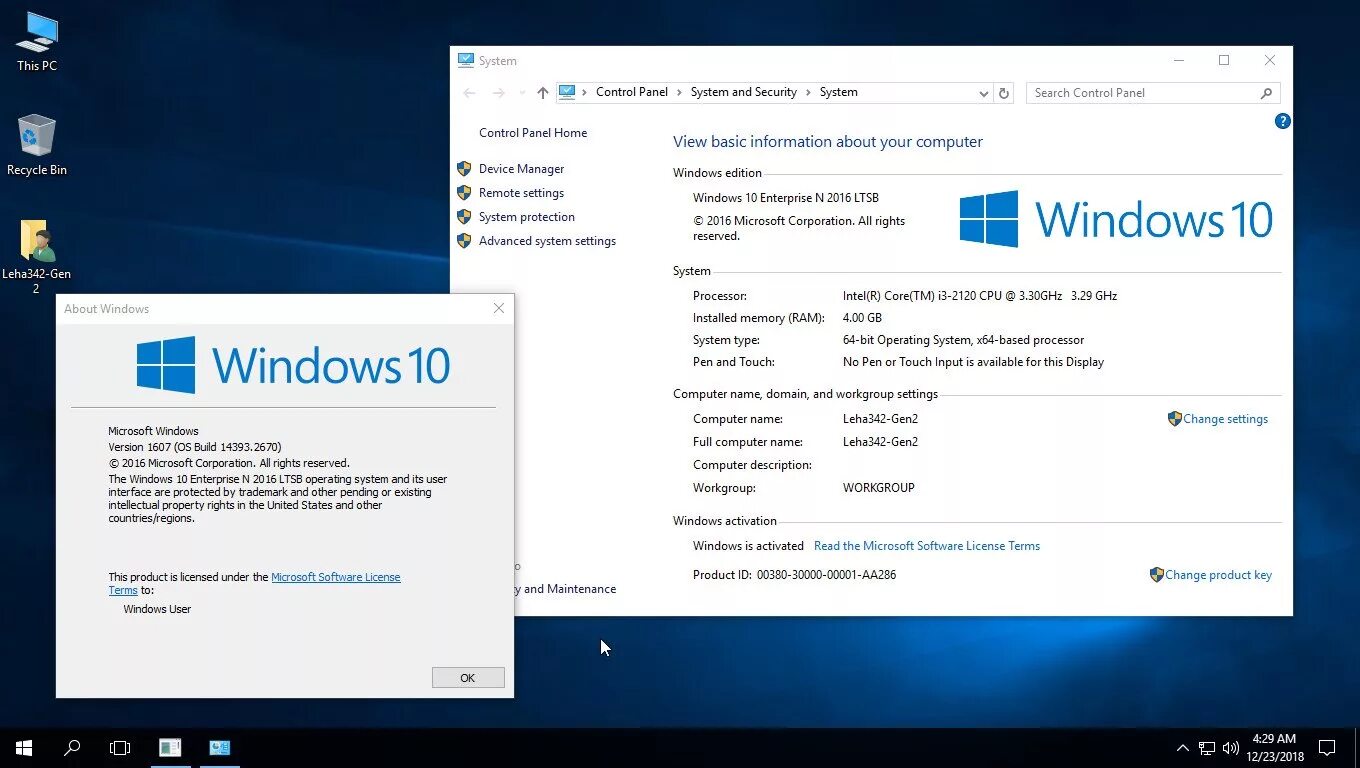
Task: Click System breadcrumb item
Action: (839, 92)
